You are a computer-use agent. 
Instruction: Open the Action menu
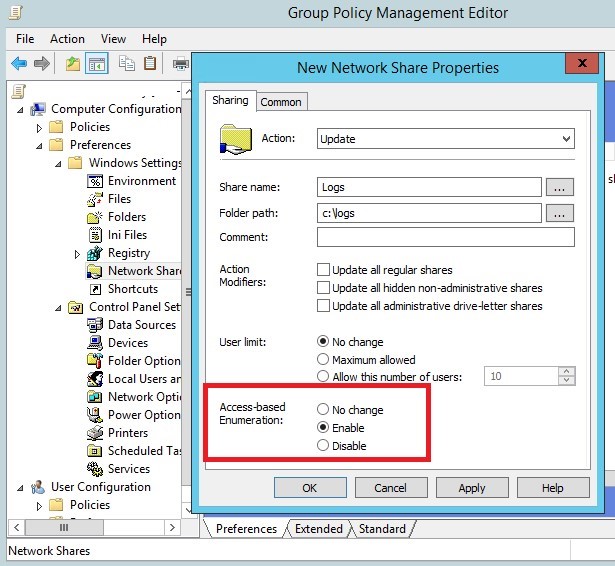coord(67,39)
